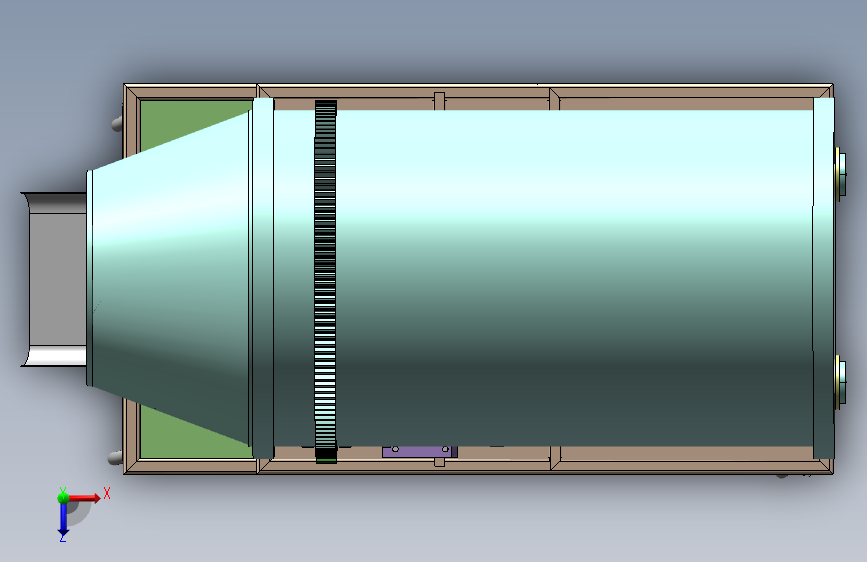Click the red X axis arrow of triad
The image size is (867, 562).
point(84,498)
